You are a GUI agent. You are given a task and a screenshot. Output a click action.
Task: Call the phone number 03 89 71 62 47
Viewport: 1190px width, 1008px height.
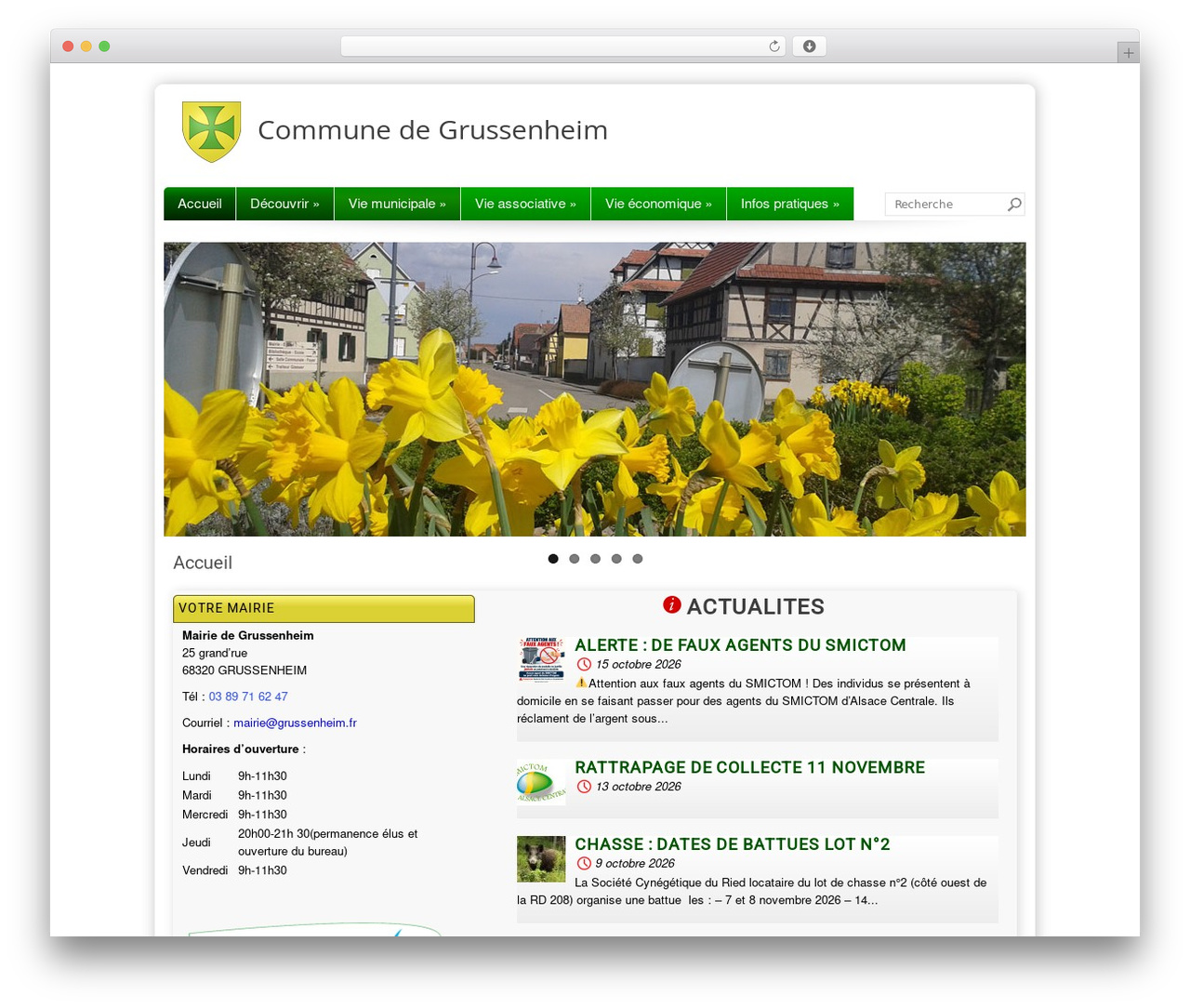248,696
